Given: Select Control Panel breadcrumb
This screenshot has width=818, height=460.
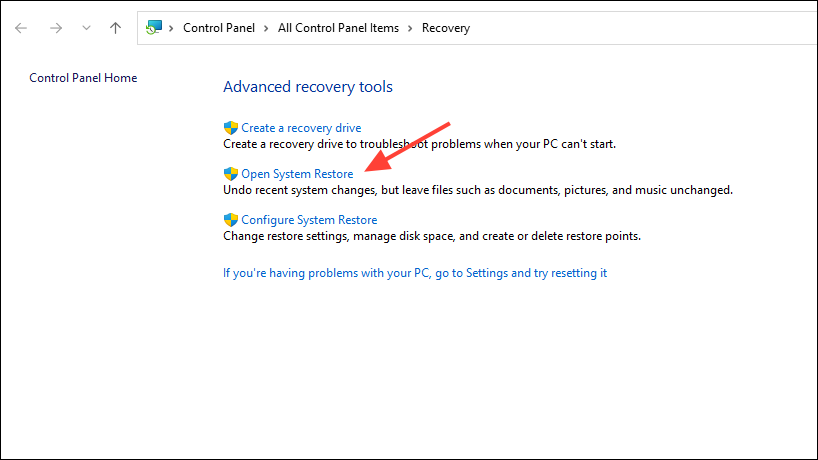Looking at the screenshot, I should (x=219, y=28).
